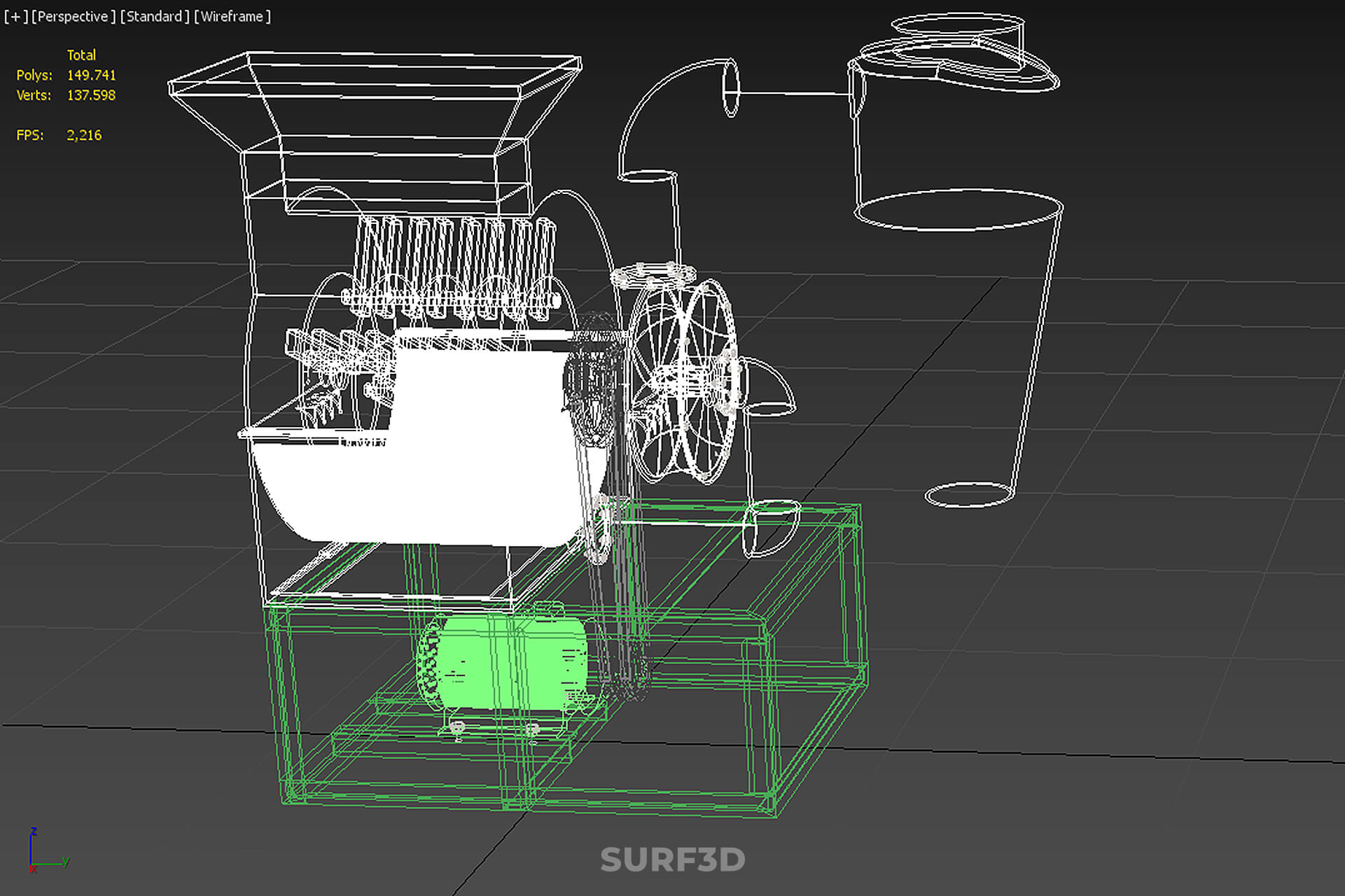Click the Polys count 149.741 statistic
The height and width of the screenshot is (896, 1345).
[x=91, y=75]
